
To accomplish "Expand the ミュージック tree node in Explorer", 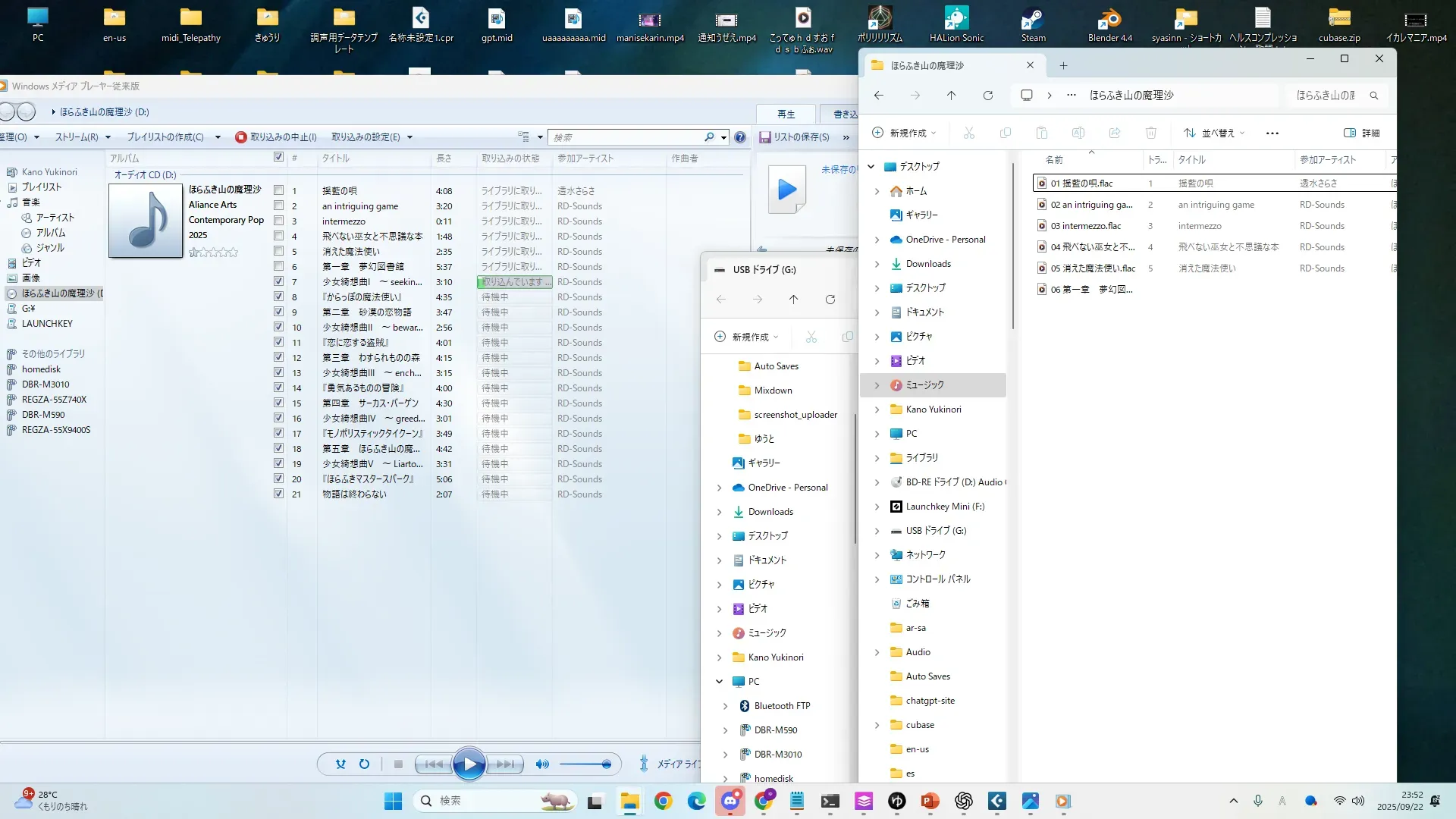I will (877, 385).
